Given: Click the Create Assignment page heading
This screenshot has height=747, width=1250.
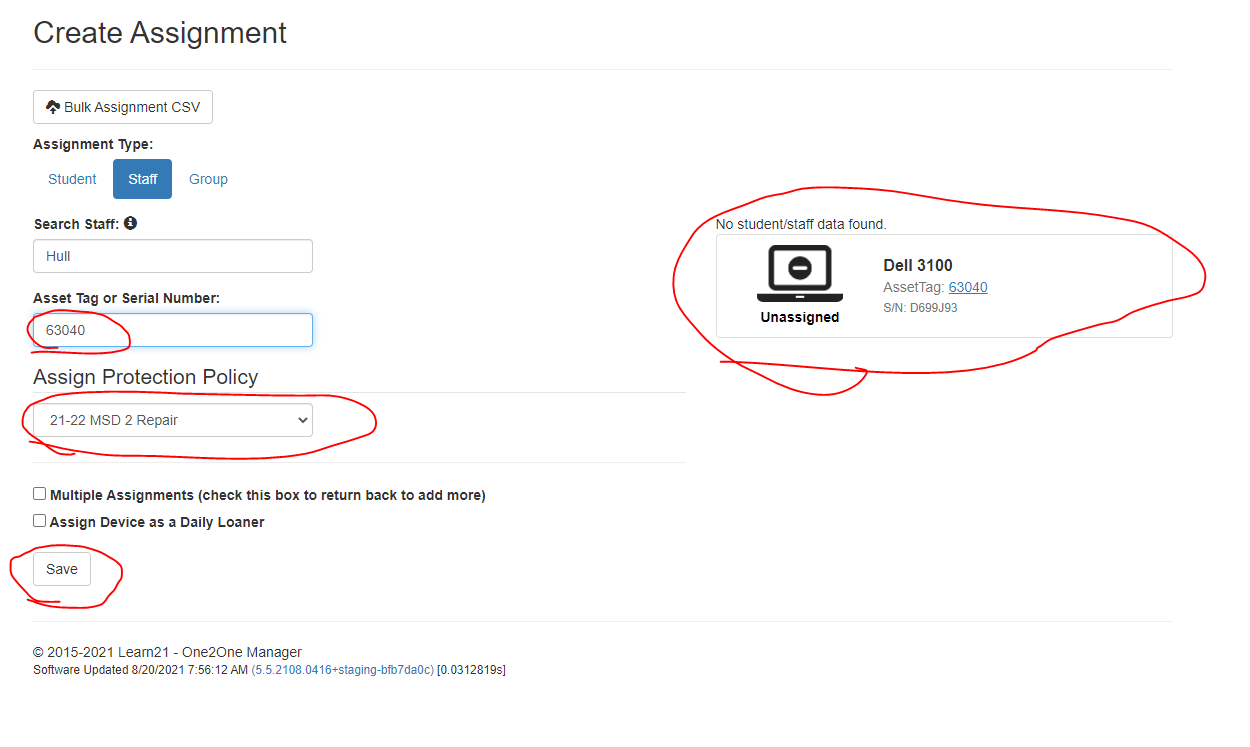Looking at the screenshot, I should pos(160,33).
